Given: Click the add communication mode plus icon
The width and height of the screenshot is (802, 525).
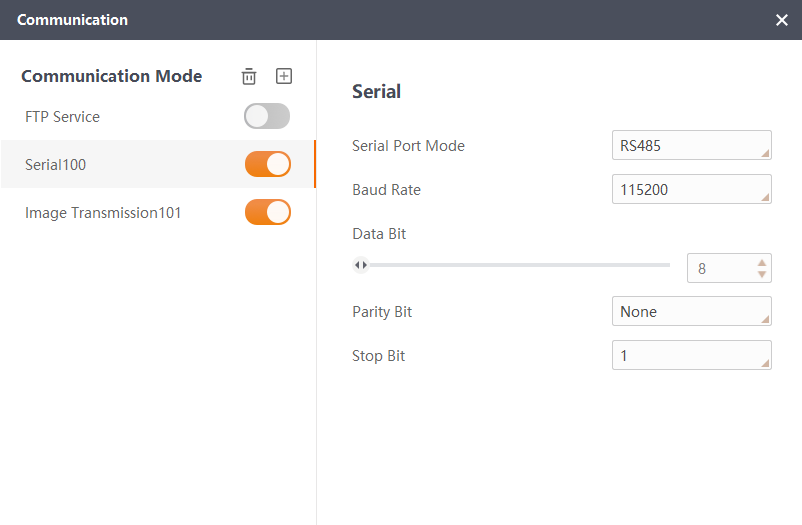Looking at the screenshot, I should (x=284, y=76).
